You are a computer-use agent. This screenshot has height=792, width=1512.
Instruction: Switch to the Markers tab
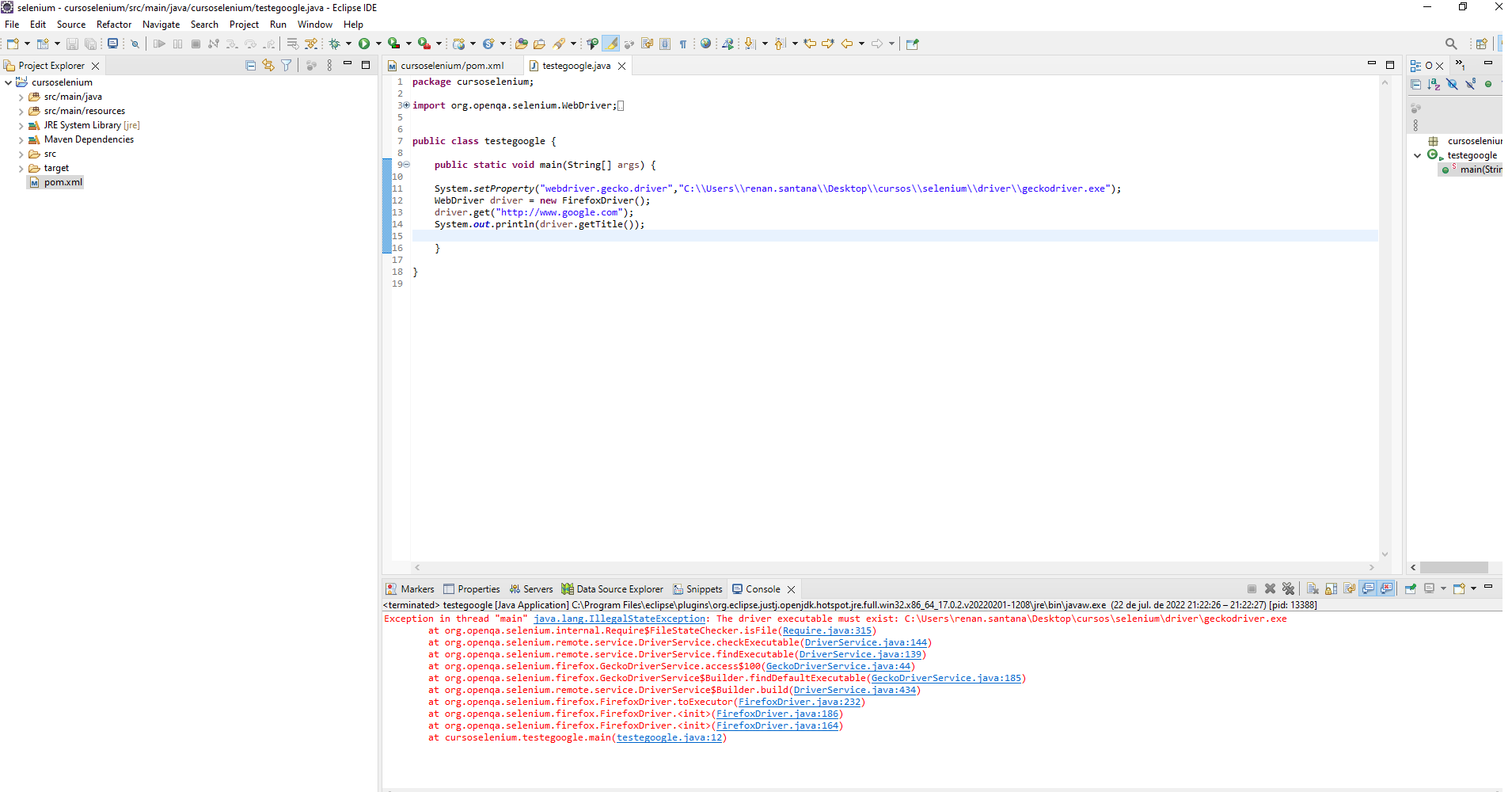(410, 589)
